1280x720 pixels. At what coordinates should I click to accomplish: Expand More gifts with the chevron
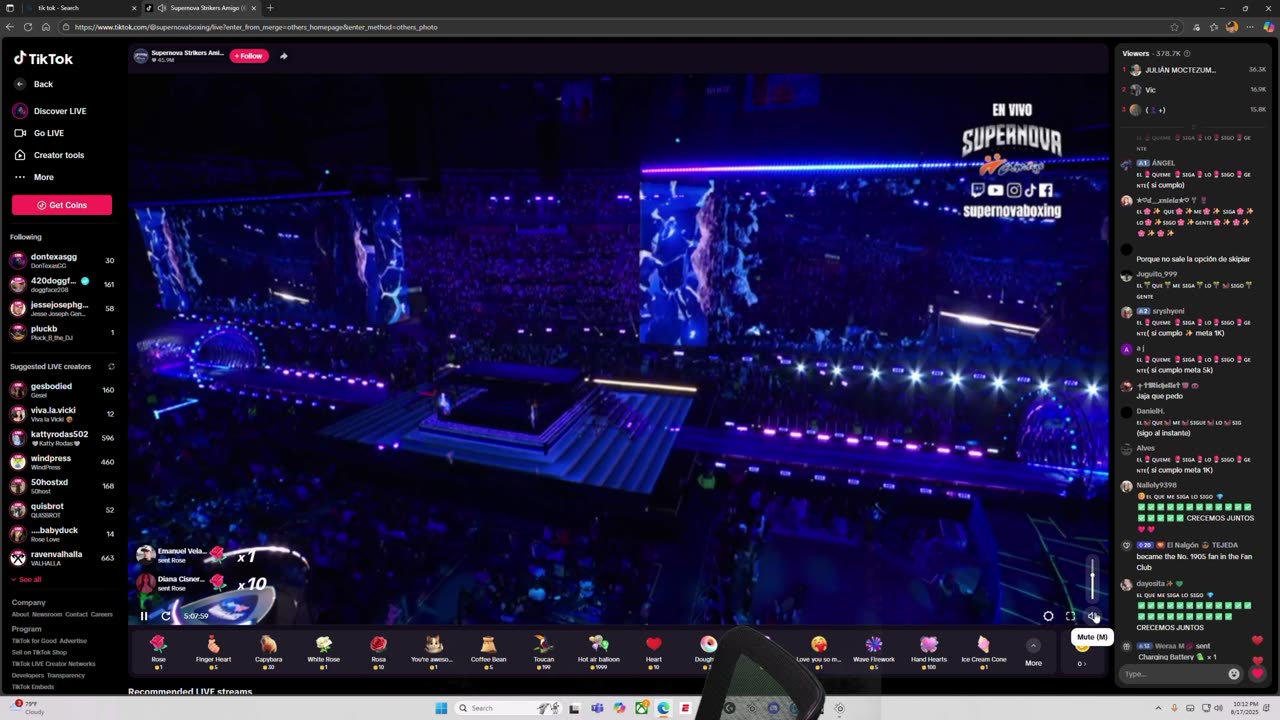[x=1033, y=646]
